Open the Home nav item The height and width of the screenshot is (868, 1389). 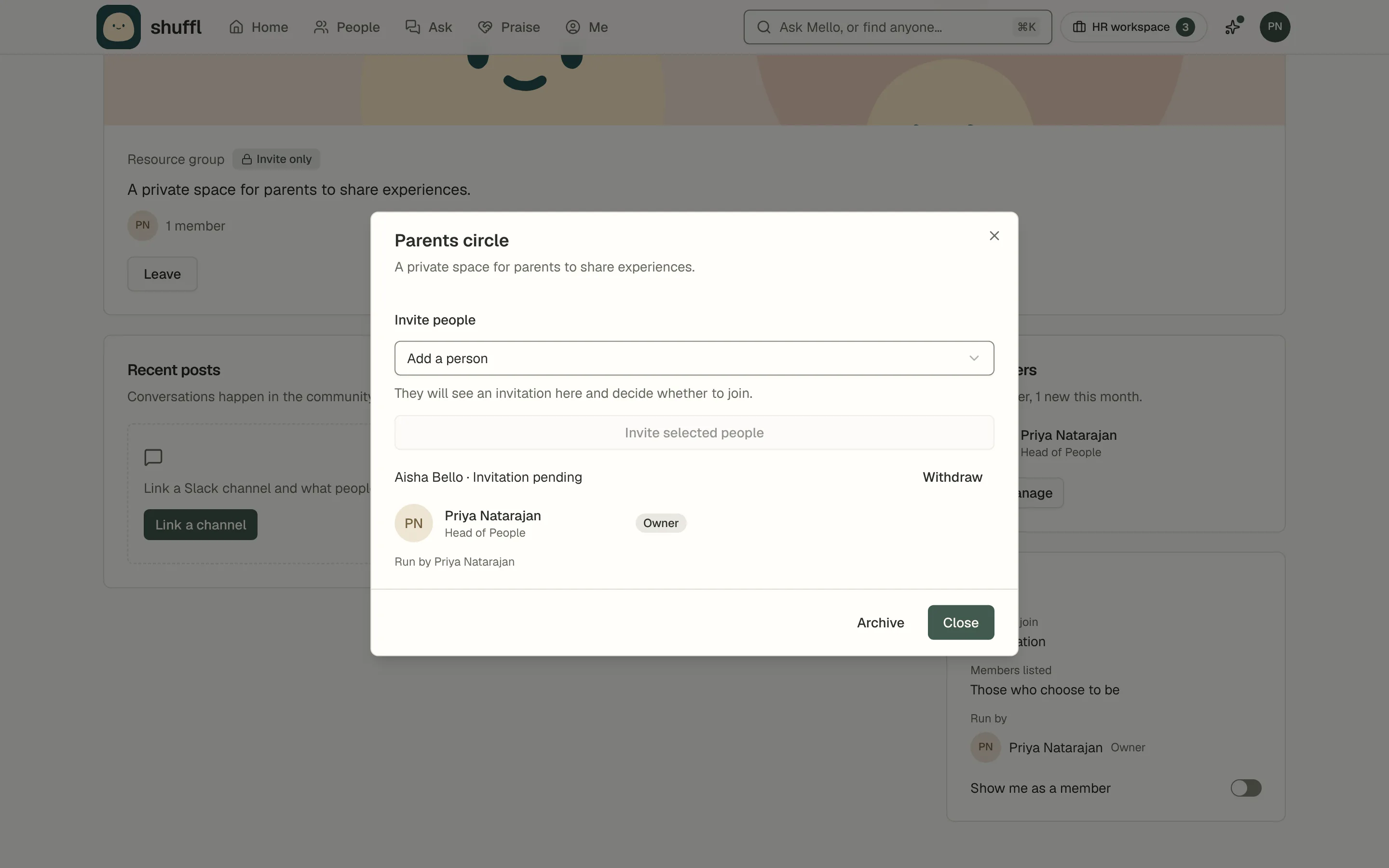click(x=259, y=27)
